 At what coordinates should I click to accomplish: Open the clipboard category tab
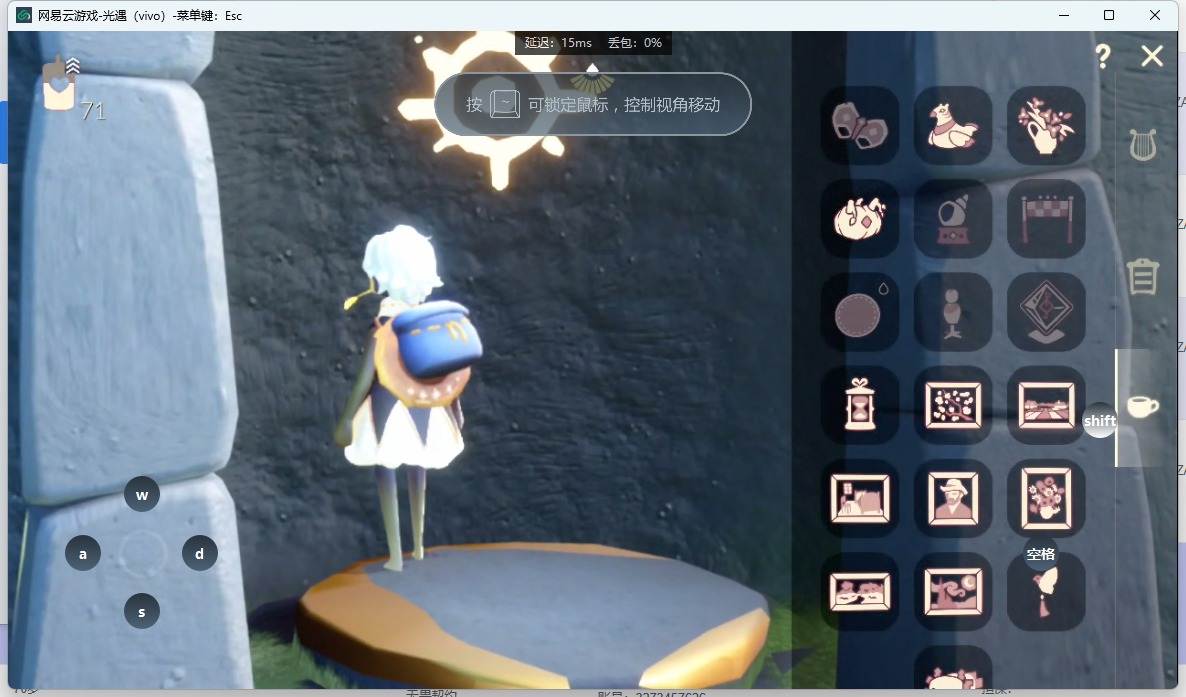(1143, 275)
